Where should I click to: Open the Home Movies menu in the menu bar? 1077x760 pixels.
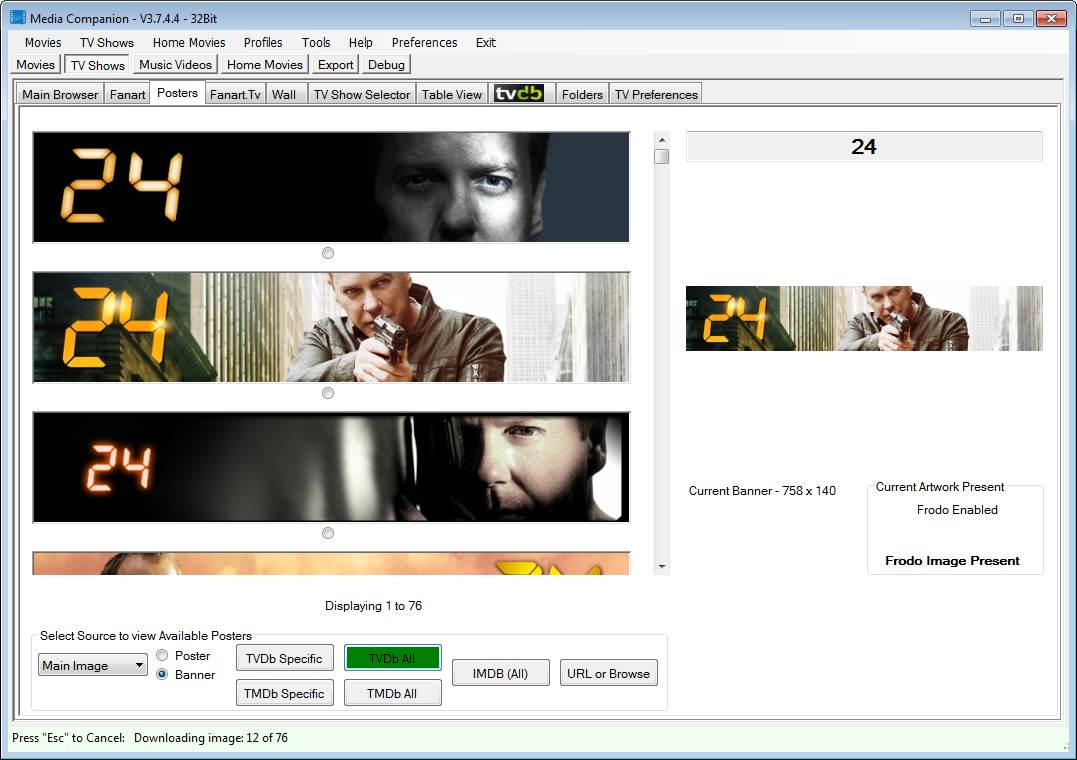[x=189, y=43]
